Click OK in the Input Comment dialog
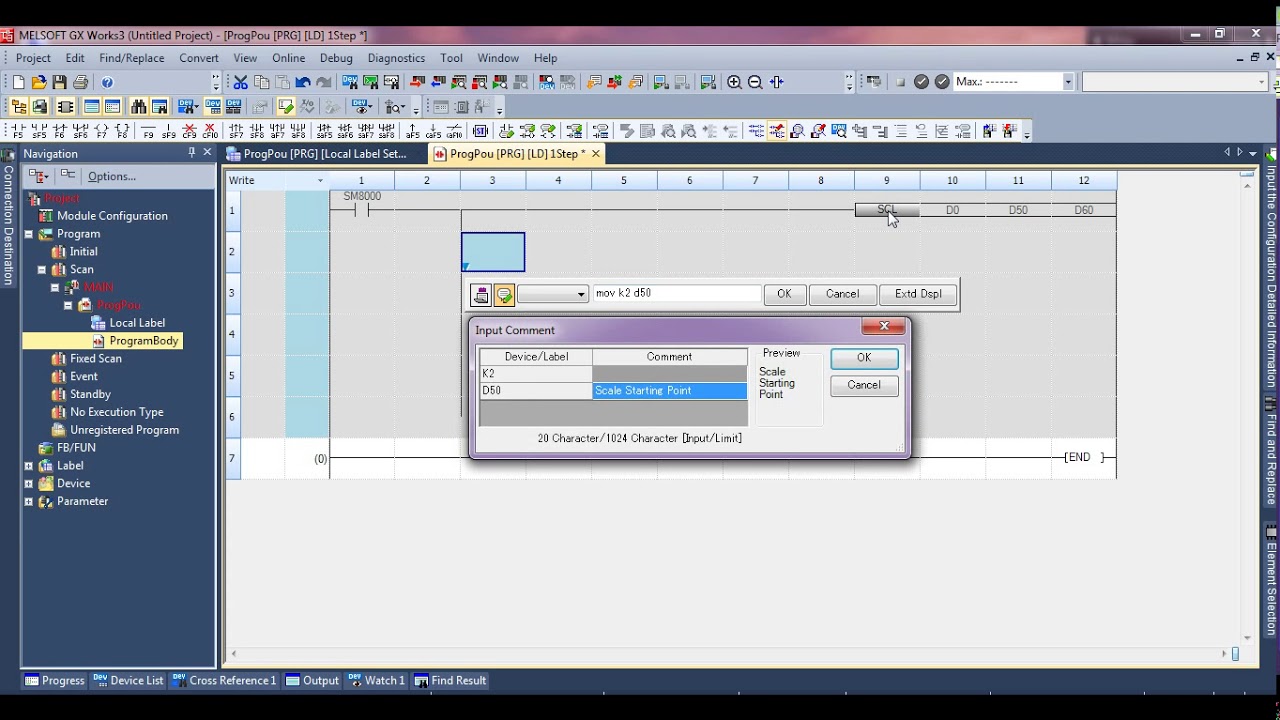 click(x=864, y=358)
